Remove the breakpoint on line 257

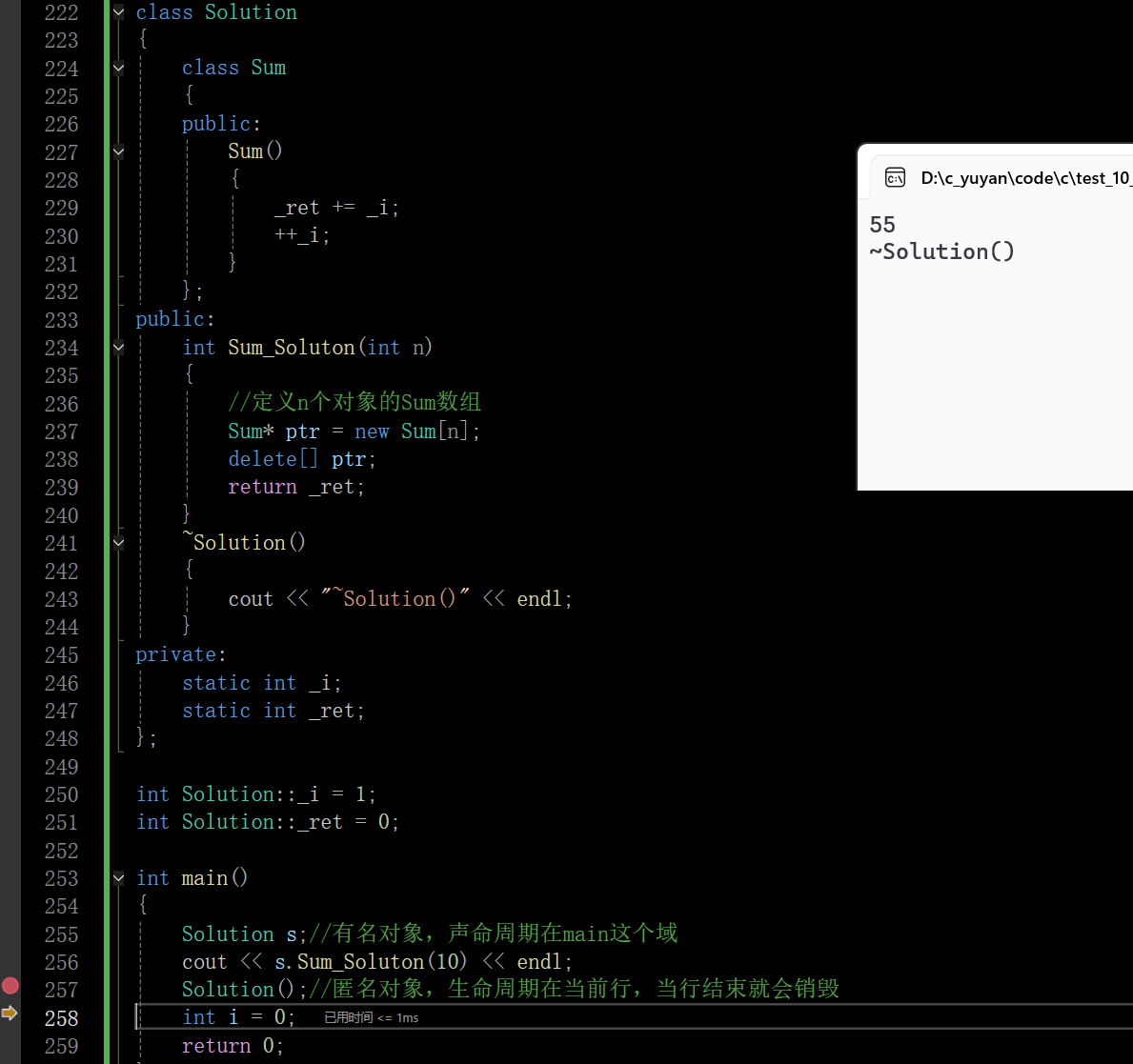10,986
